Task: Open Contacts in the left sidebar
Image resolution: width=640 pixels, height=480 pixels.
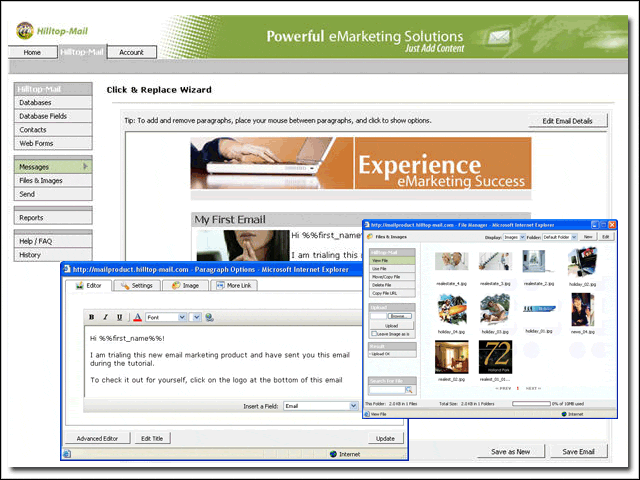Action: 53,129
